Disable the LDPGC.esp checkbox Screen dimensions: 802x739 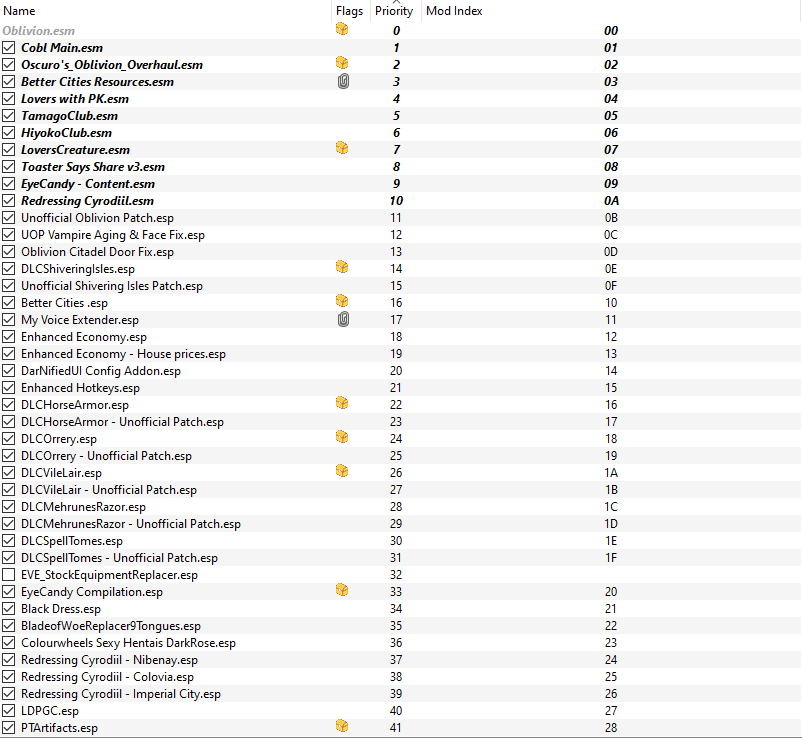pos(8,711)
